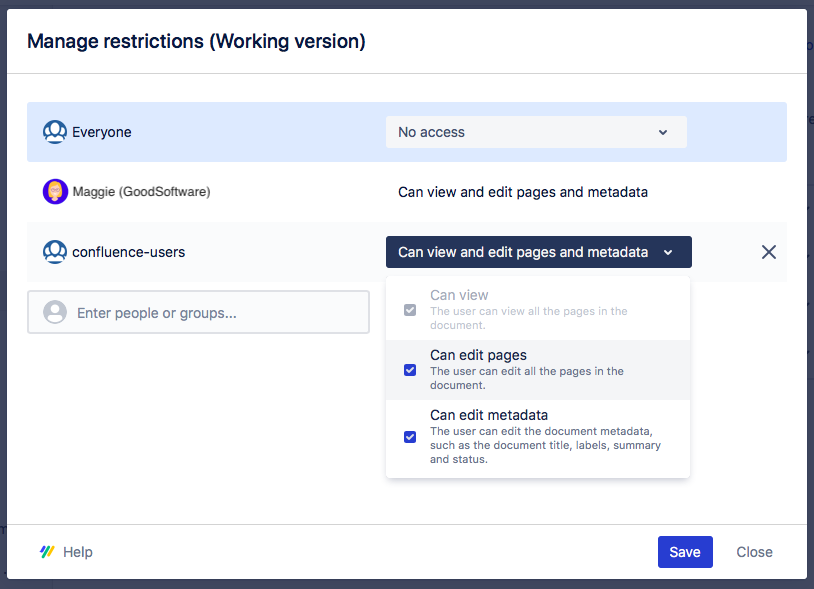The height and width of the screenshot is (589, 814).
Task: Uncheck the 'Can edit metadata' checkbox
Action: [x=409, y=437]
